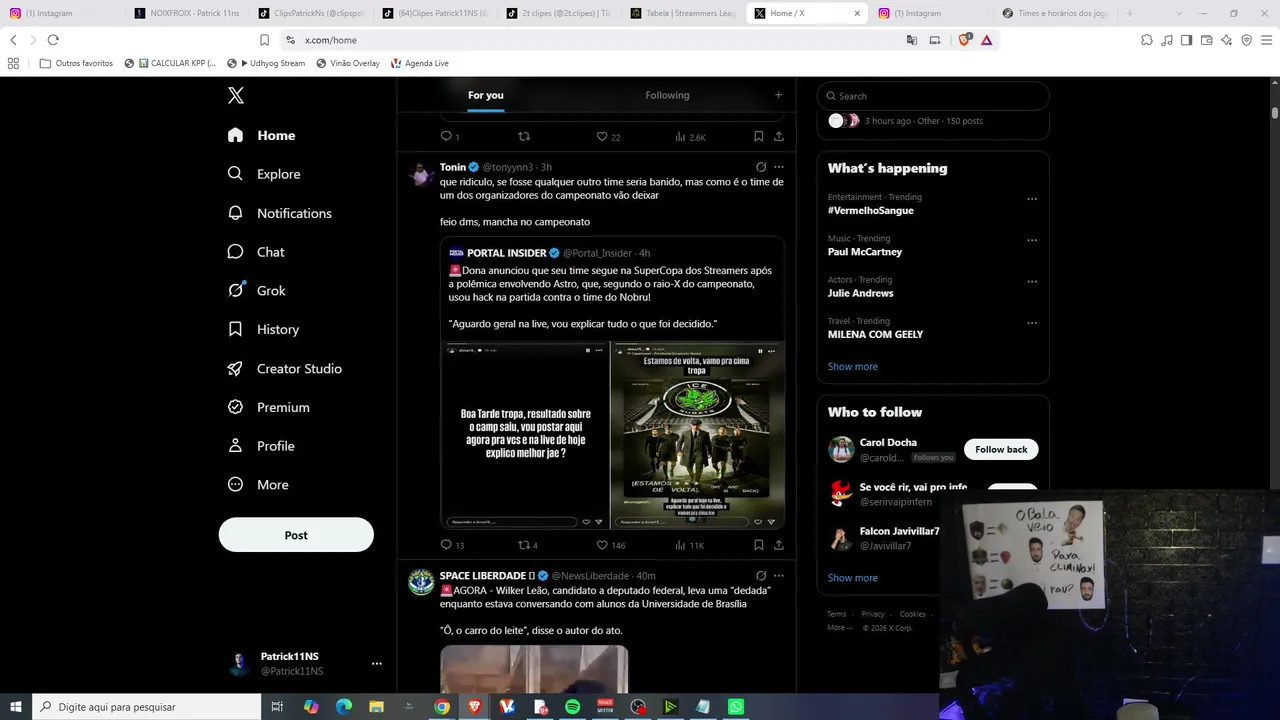Open Notifications in the sidebar

point(279,213)
